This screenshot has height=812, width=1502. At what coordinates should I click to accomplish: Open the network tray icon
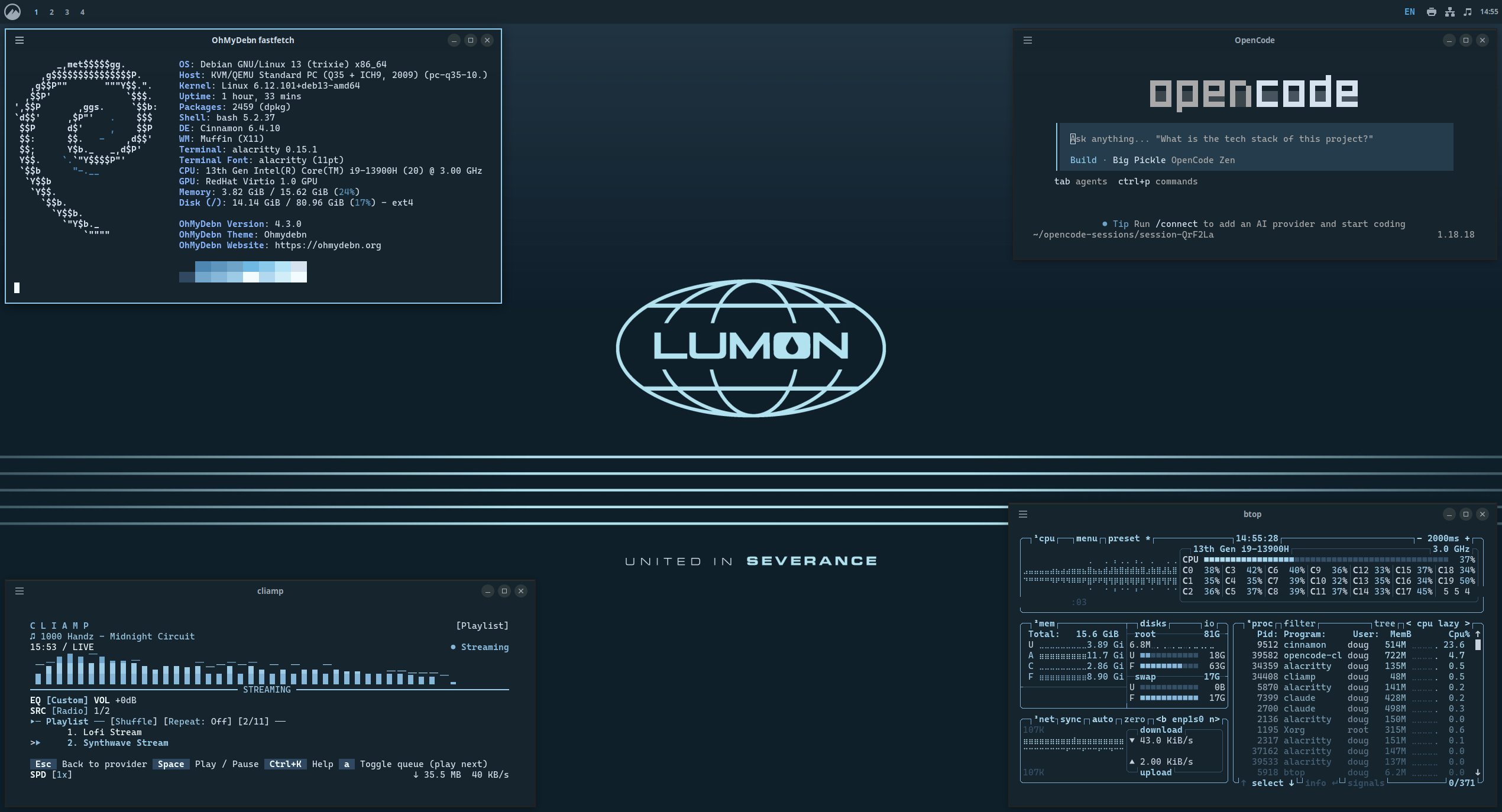(x=1449, y=12)
